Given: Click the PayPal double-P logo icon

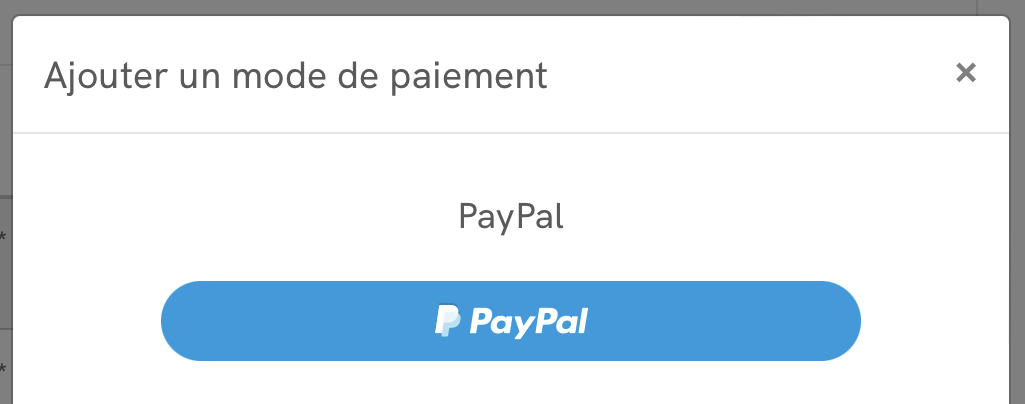Looking at the screenshot, I should click(447, 321).
